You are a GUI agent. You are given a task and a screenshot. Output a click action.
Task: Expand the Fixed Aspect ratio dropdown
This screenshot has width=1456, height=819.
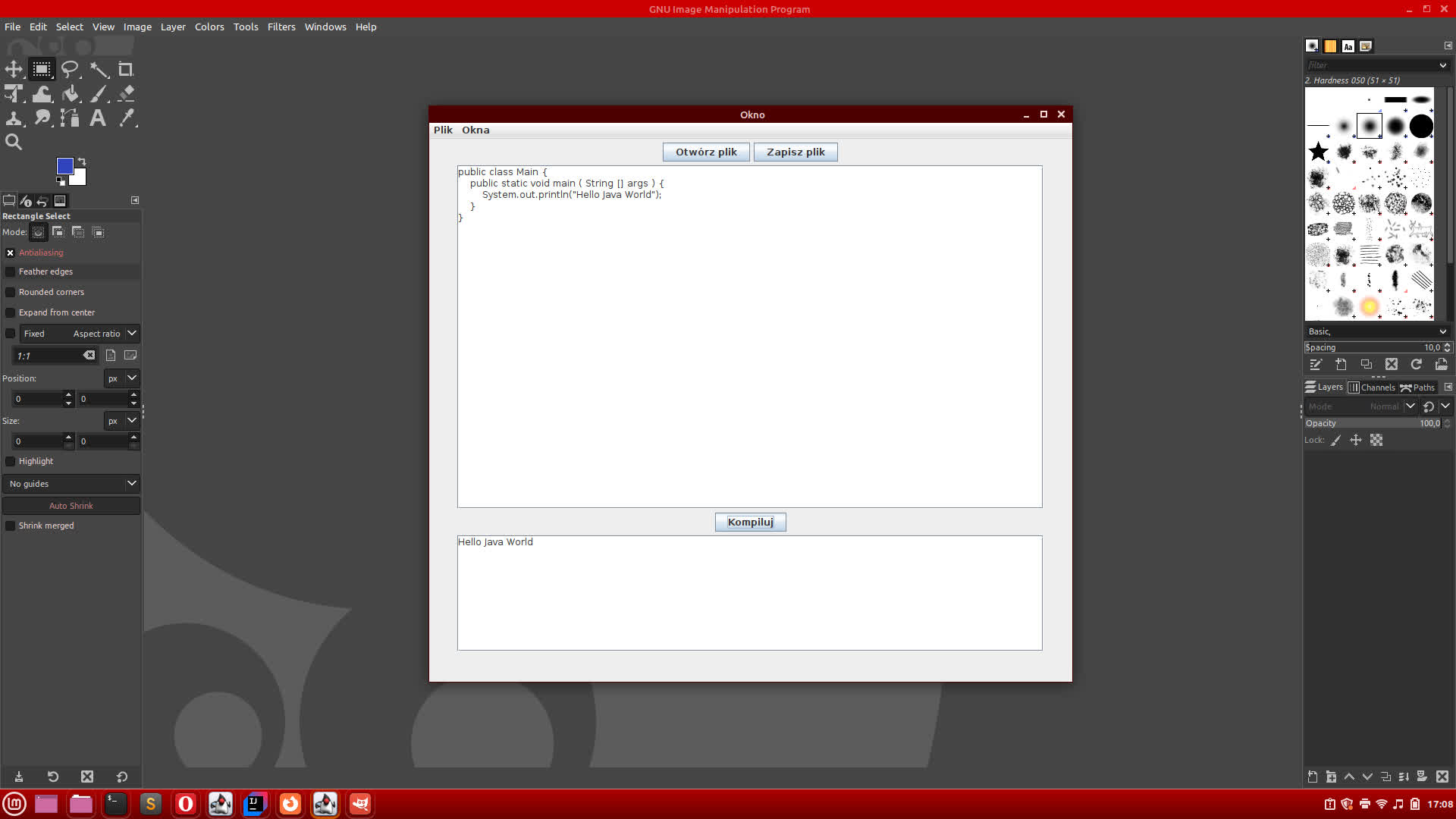tap(132, 334)
